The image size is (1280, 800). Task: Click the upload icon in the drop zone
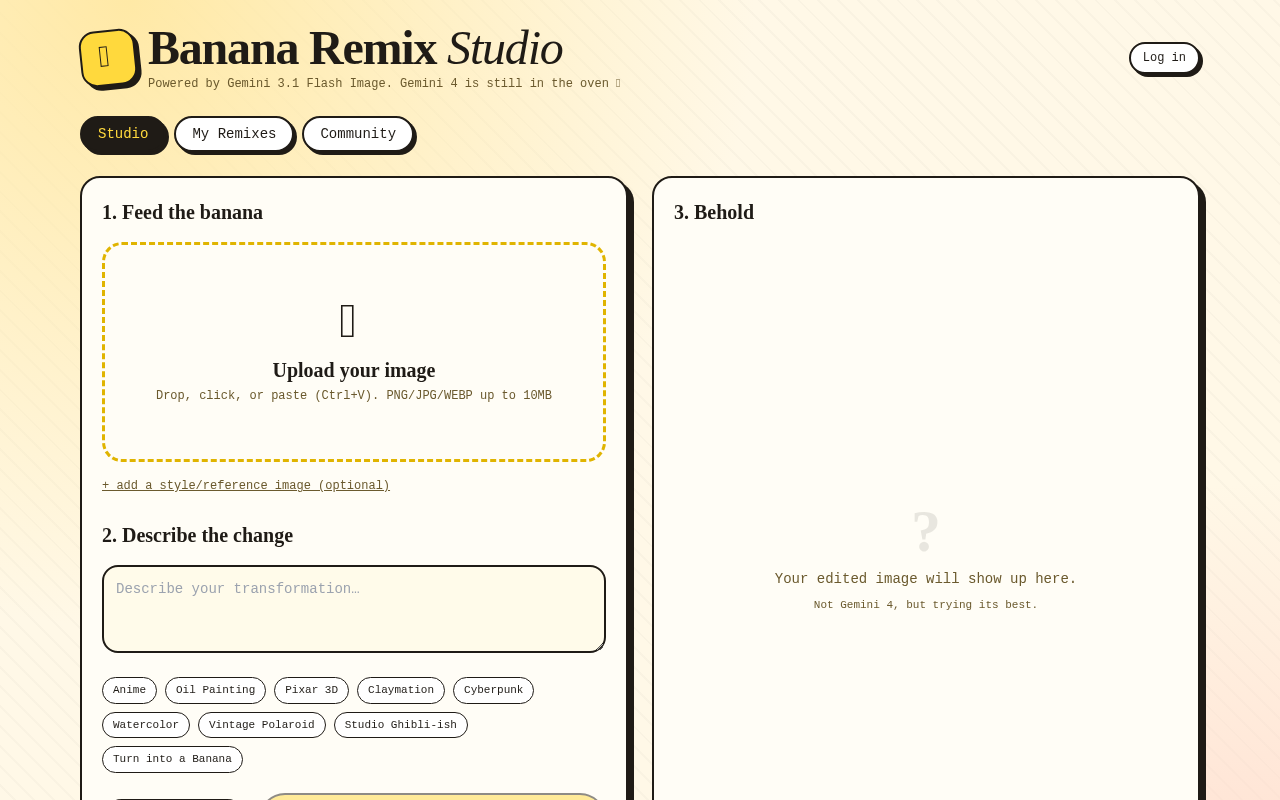point(348,321)
